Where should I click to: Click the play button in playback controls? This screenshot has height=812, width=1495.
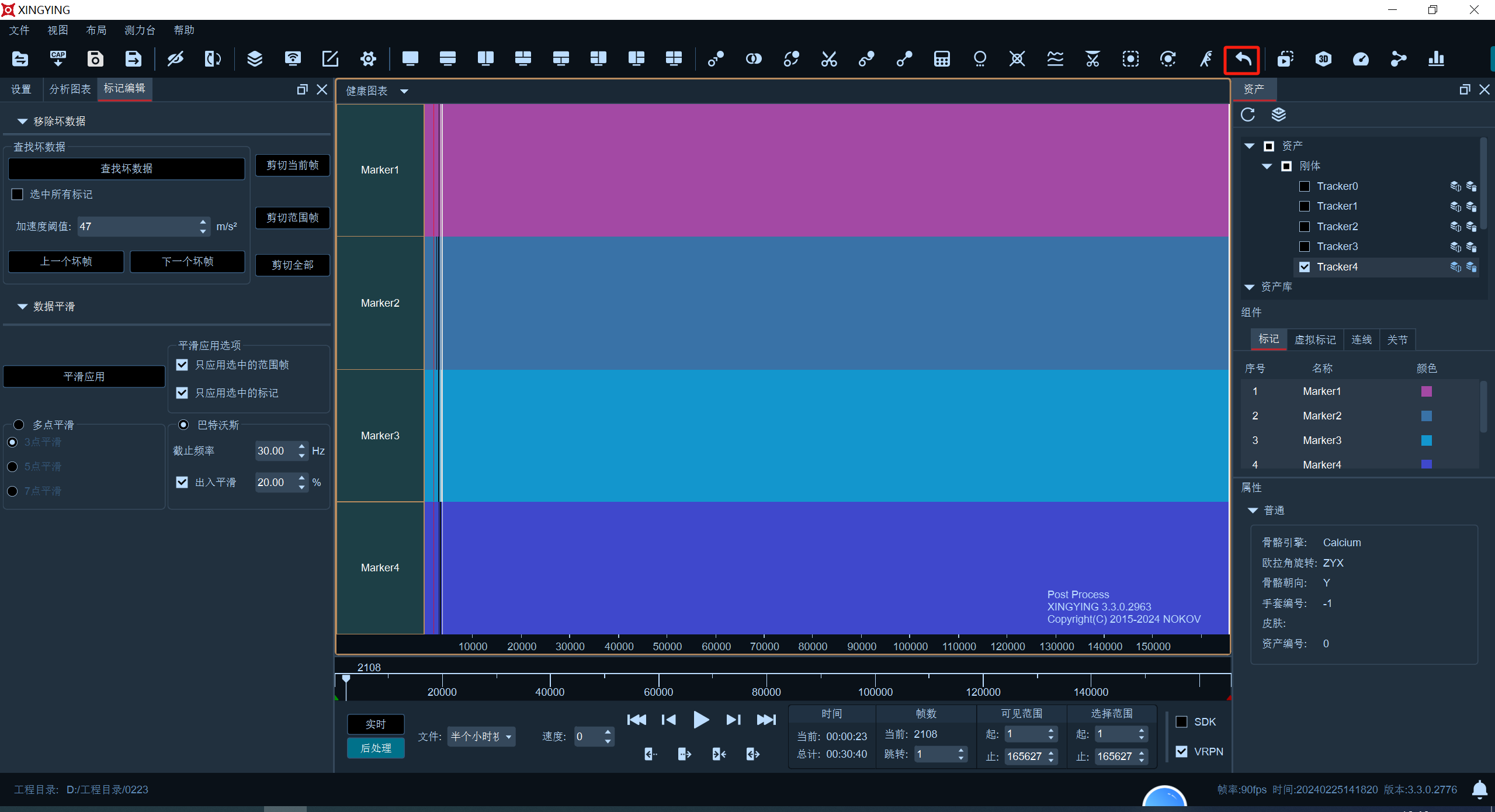click(700, 720)
